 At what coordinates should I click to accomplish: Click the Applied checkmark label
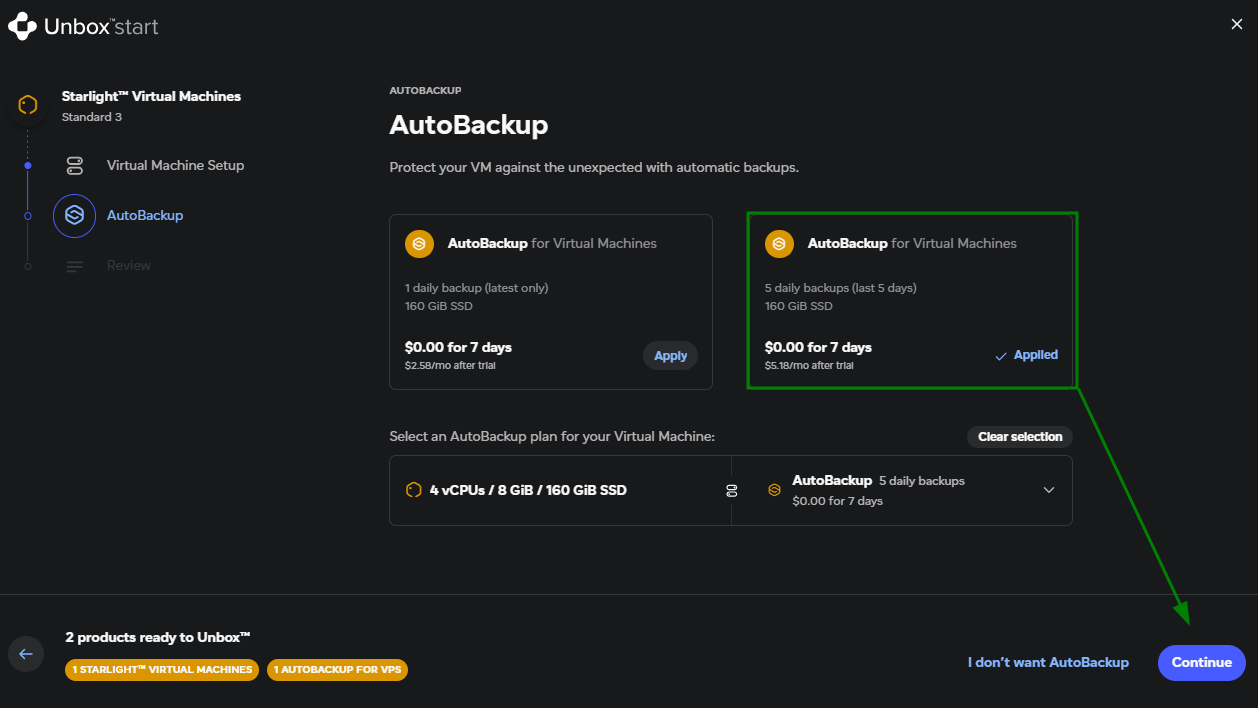[x=1026, y=355]
